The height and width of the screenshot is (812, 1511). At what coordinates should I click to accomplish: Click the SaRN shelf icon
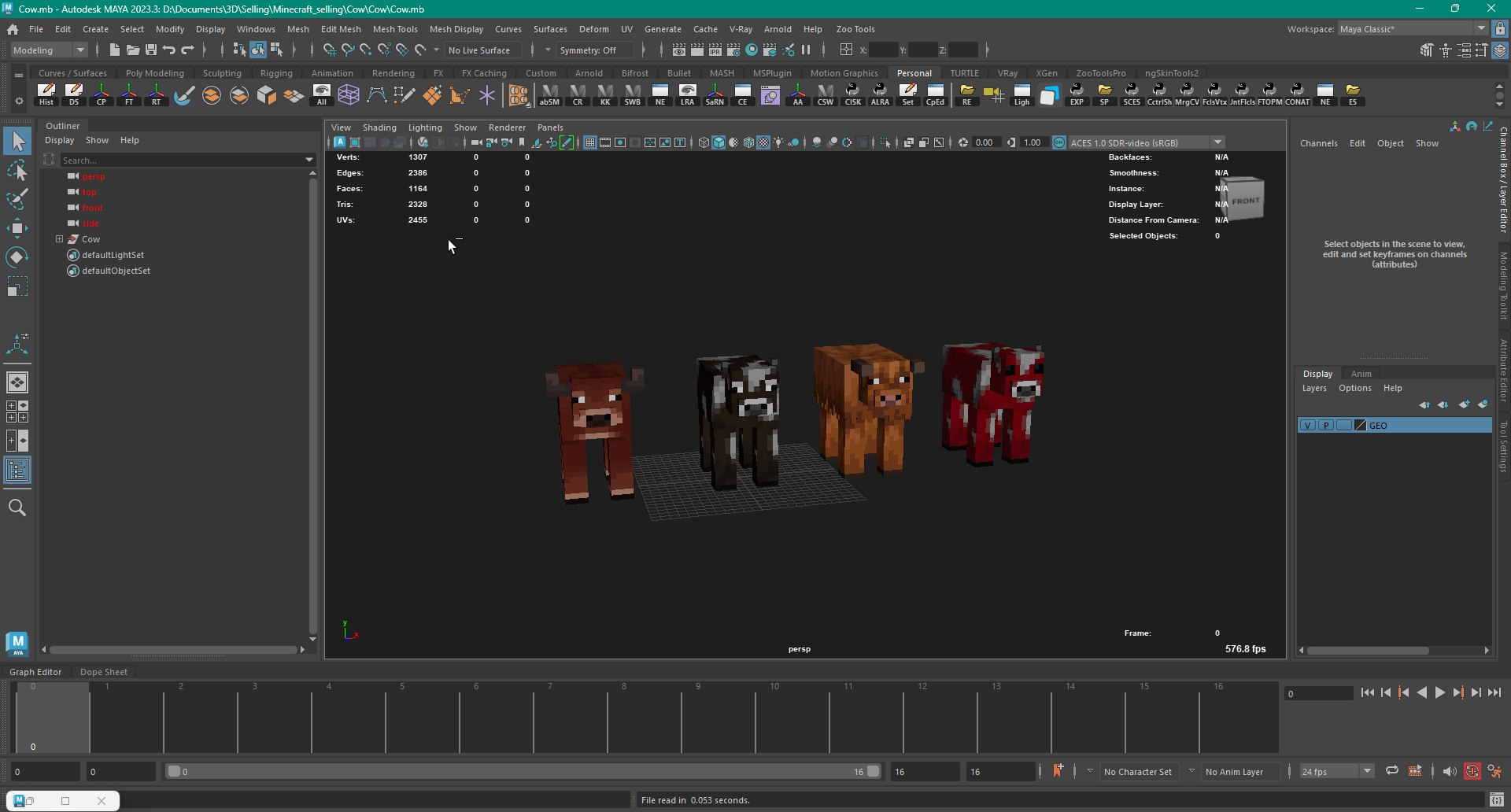(715, 94)
